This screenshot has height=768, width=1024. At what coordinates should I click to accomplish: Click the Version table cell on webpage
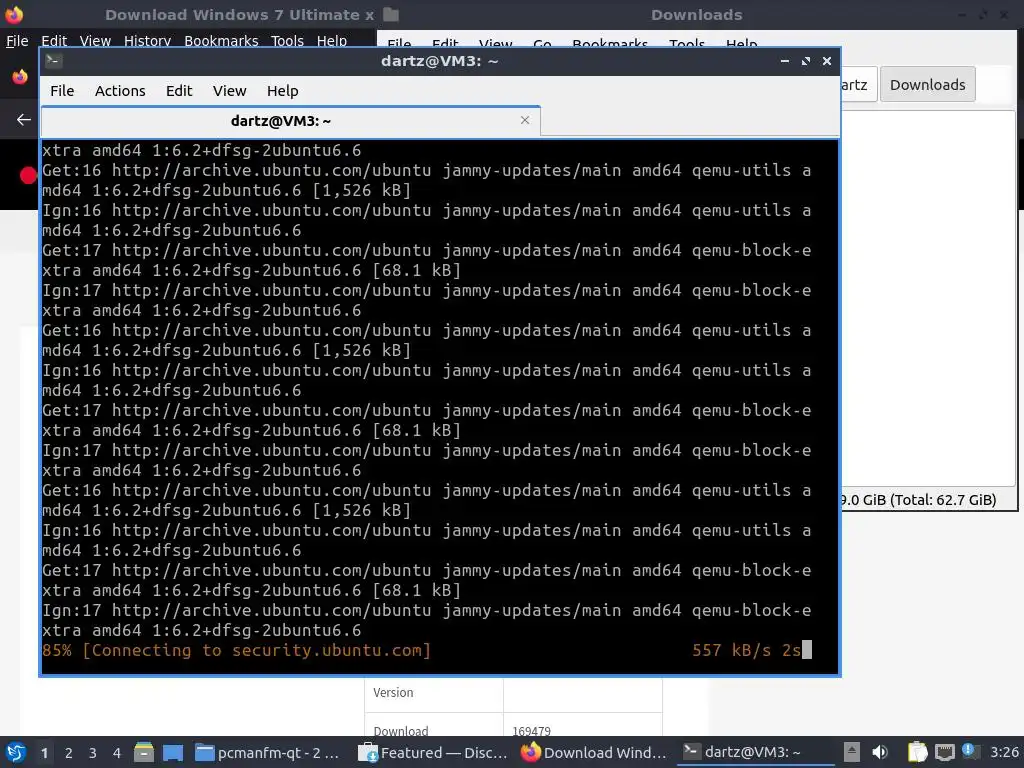click(x=434, y=693)
